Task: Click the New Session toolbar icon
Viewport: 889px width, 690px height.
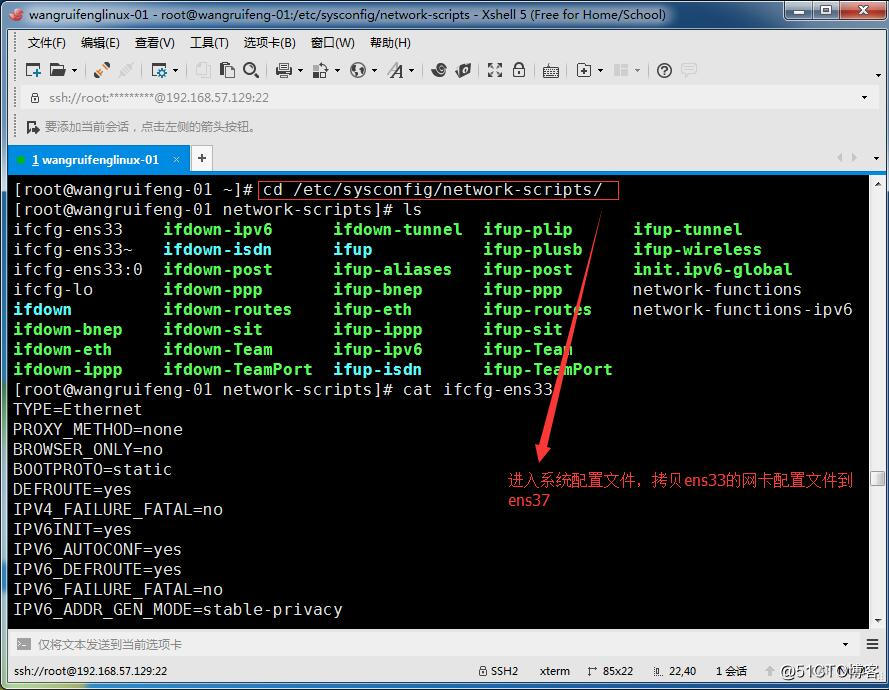Action: click(x=33, y=70)
